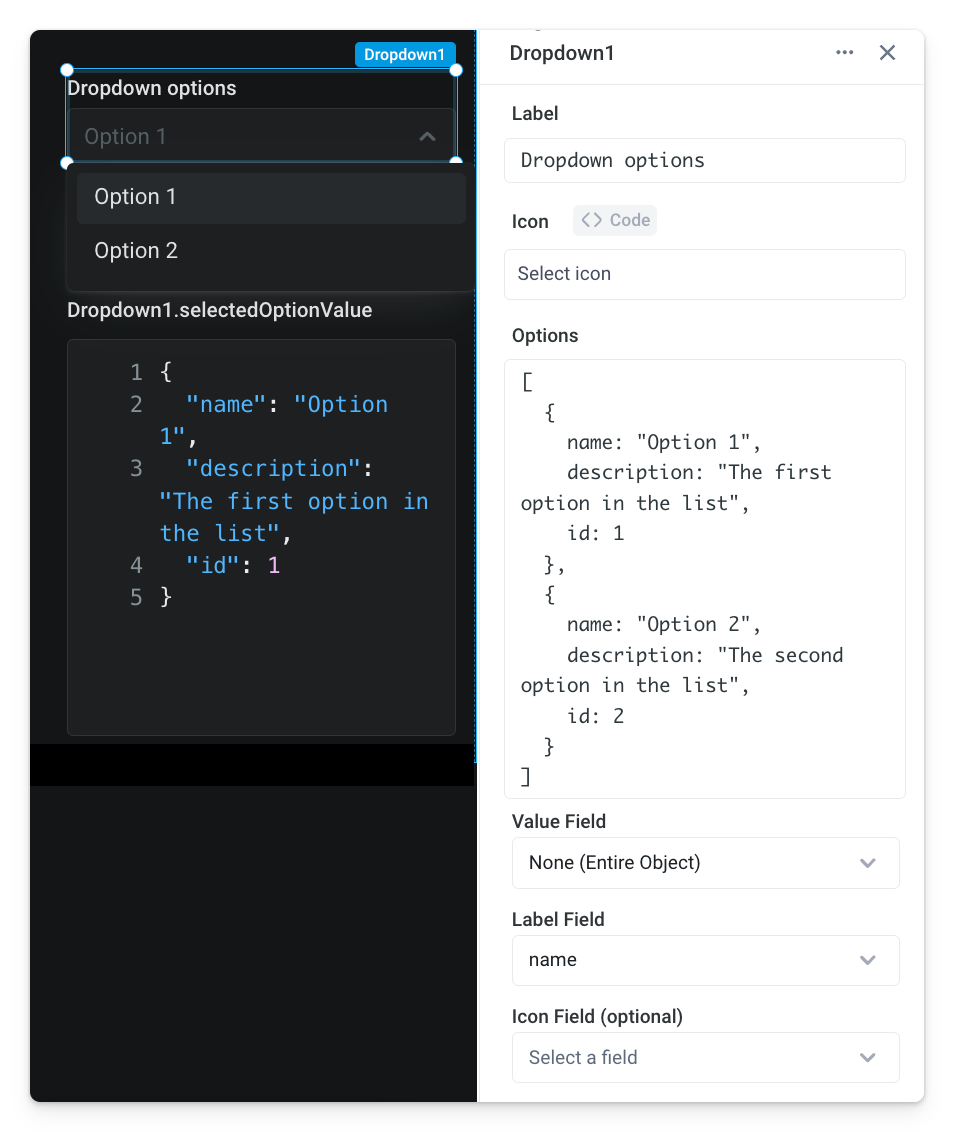Click the top-right resize handle of Dropdown1

click(x=456, y=70)
